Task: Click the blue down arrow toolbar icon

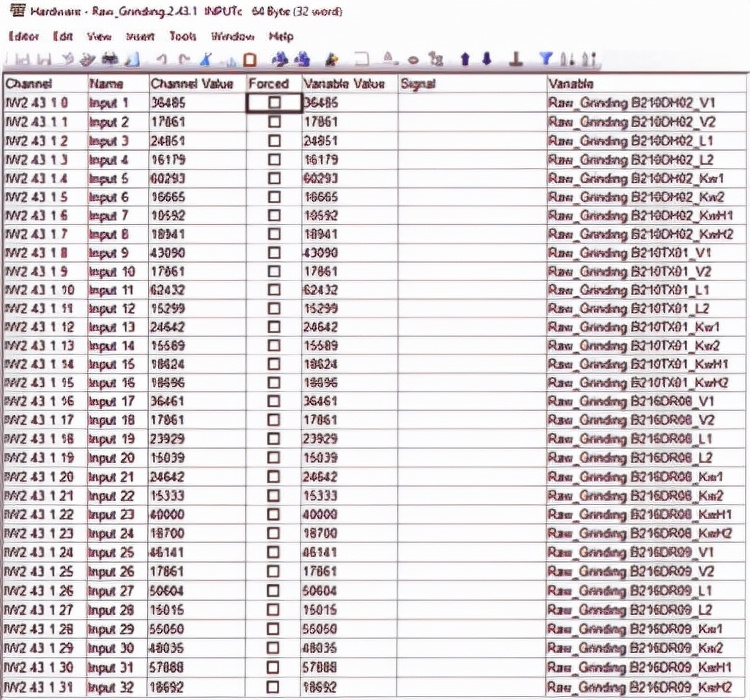Action: point(486,59)
